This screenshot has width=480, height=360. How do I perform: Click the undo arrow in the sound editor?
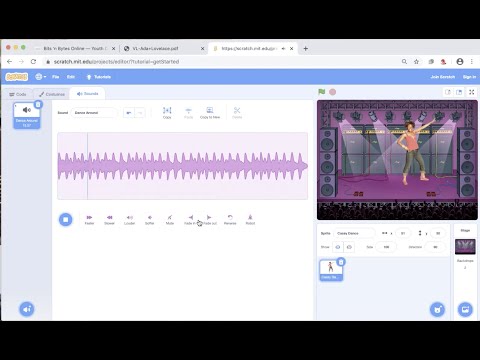click(129, 113)
